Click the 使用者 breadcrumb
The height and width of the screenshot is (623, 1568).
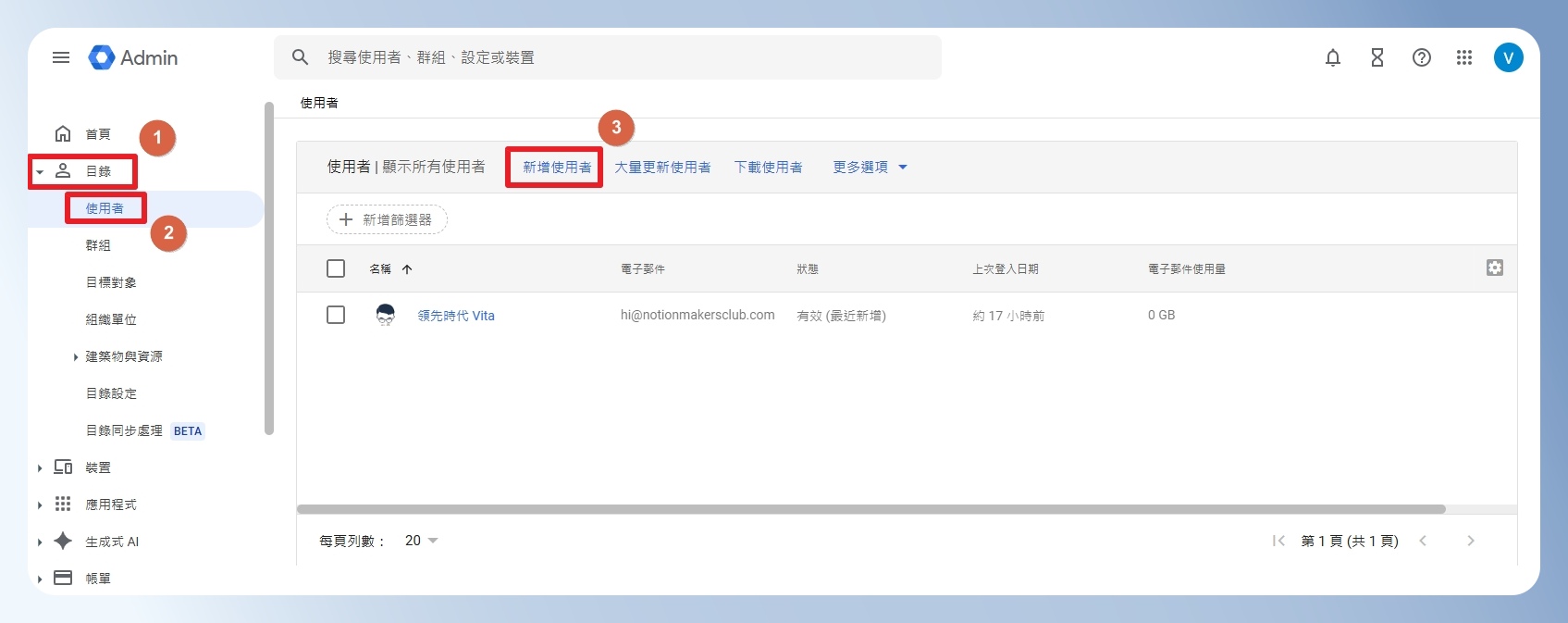point(319,103)
